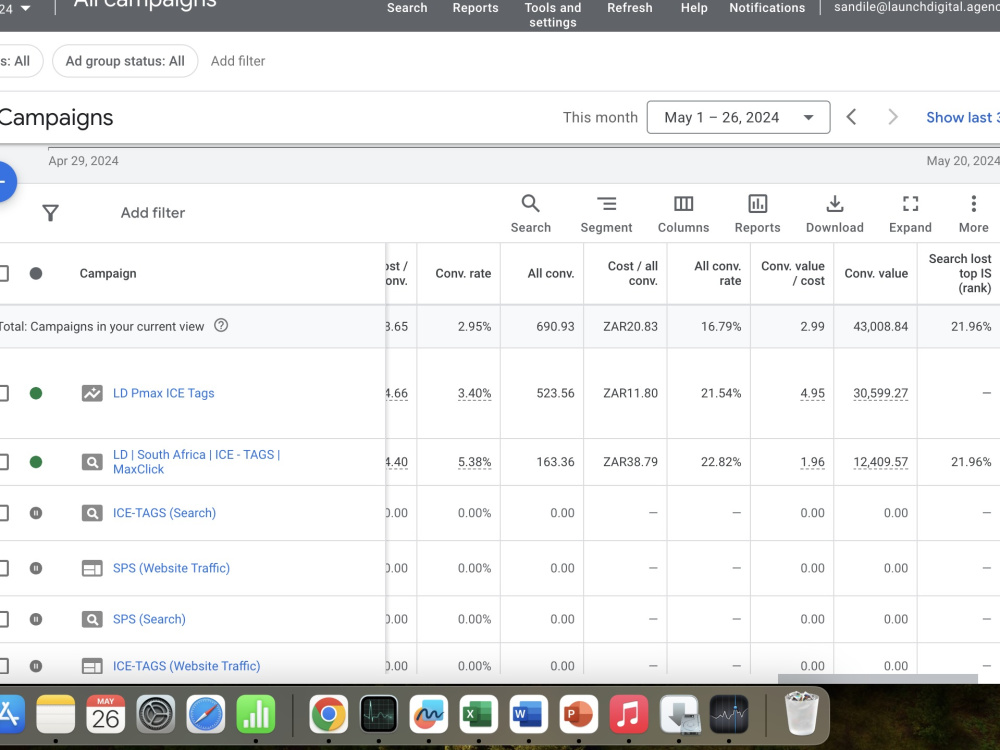Tick checkbox for LD Pmax ICE Tags
Screen dimensions: 1000x750
3,393
